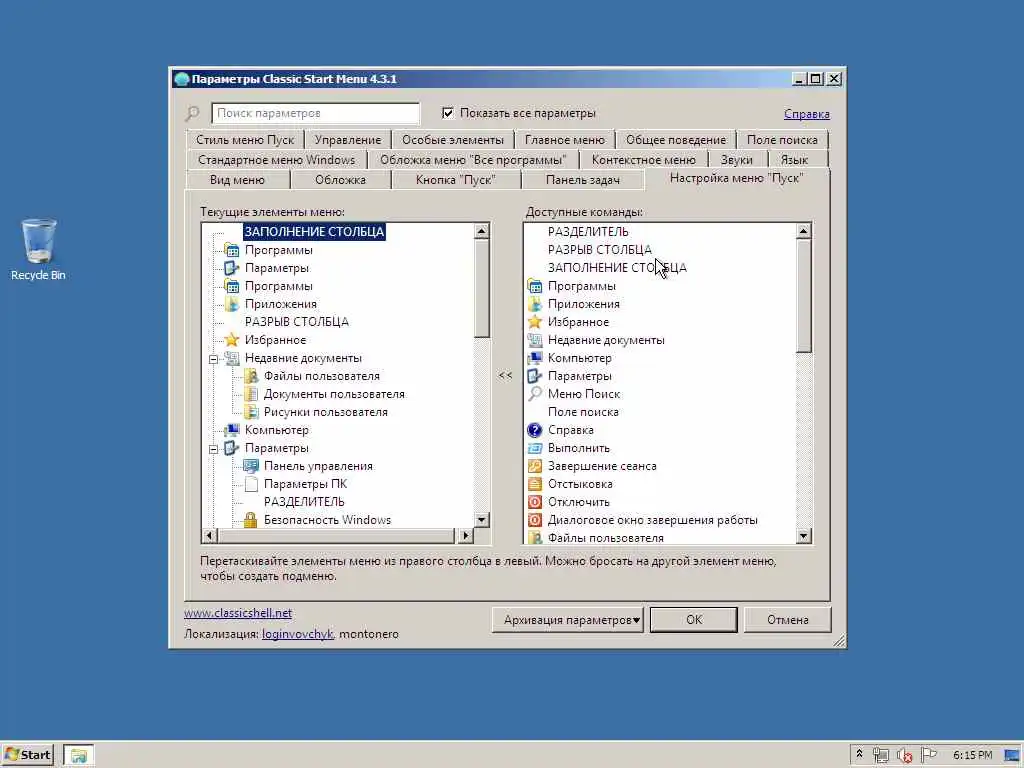The image size is (1024, 768).
Task: Open the Архивация параметров dropdown
Action: (568, 620)
